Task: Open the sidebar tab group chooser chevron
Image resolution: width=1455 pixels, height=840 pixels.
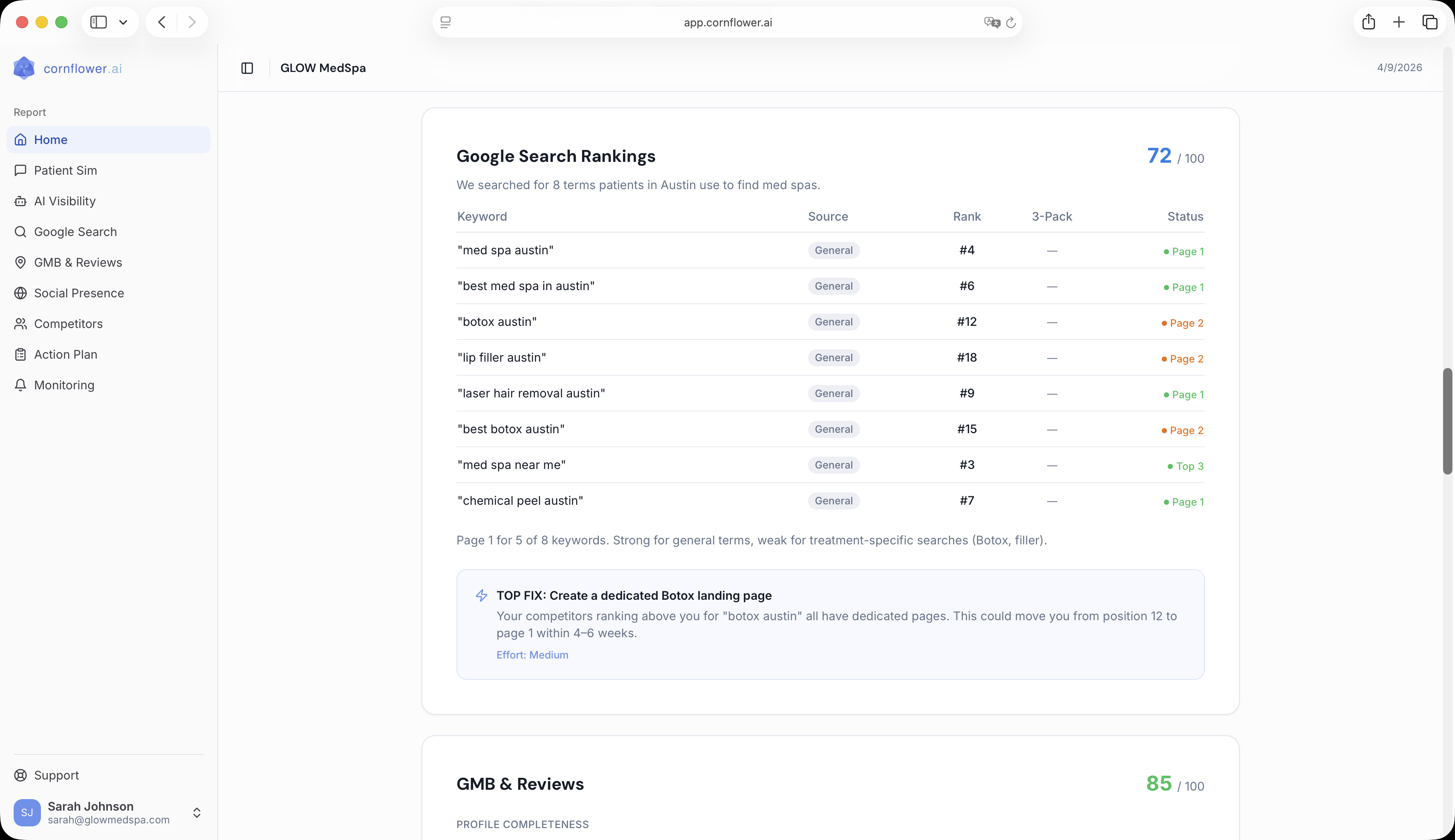Action: 124,22
